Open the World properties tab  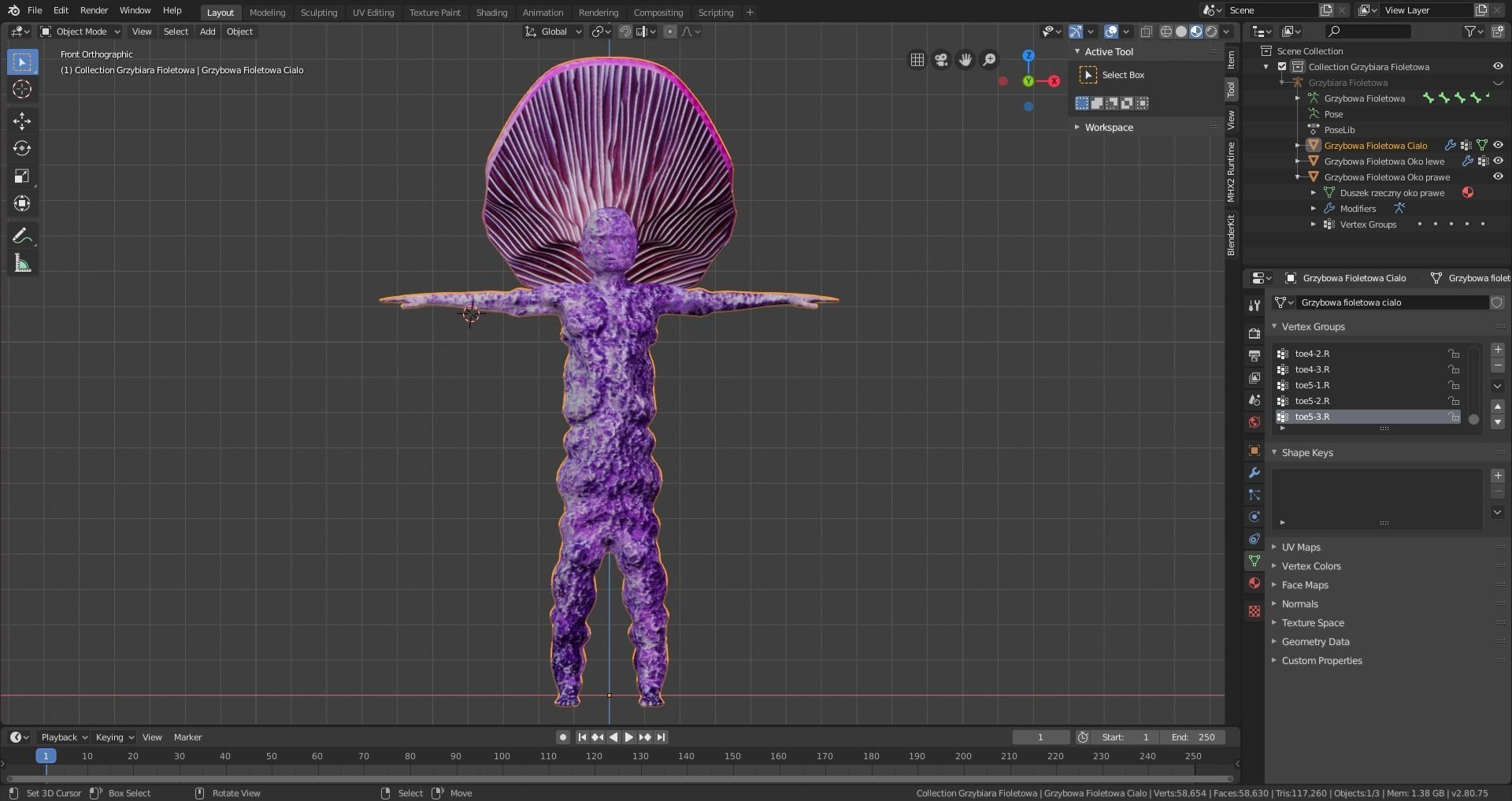pos(1254,422)
